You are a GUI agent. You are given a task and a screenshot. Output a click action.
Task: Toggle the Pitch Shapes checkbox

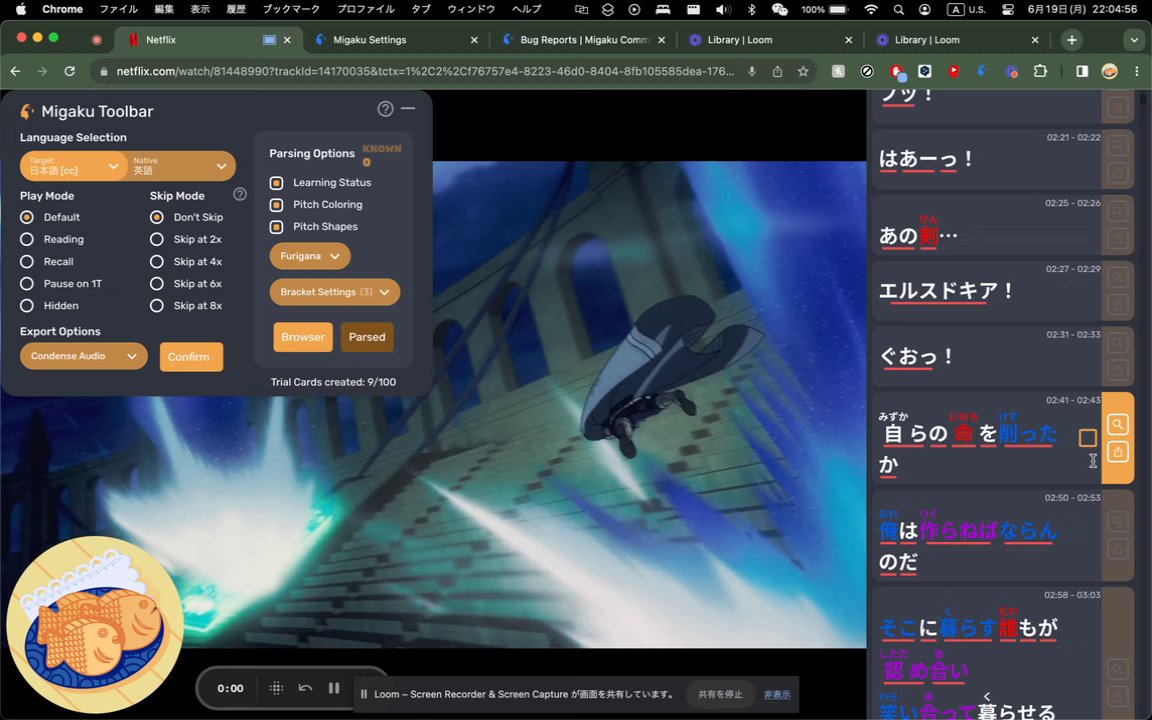point(276,227)
